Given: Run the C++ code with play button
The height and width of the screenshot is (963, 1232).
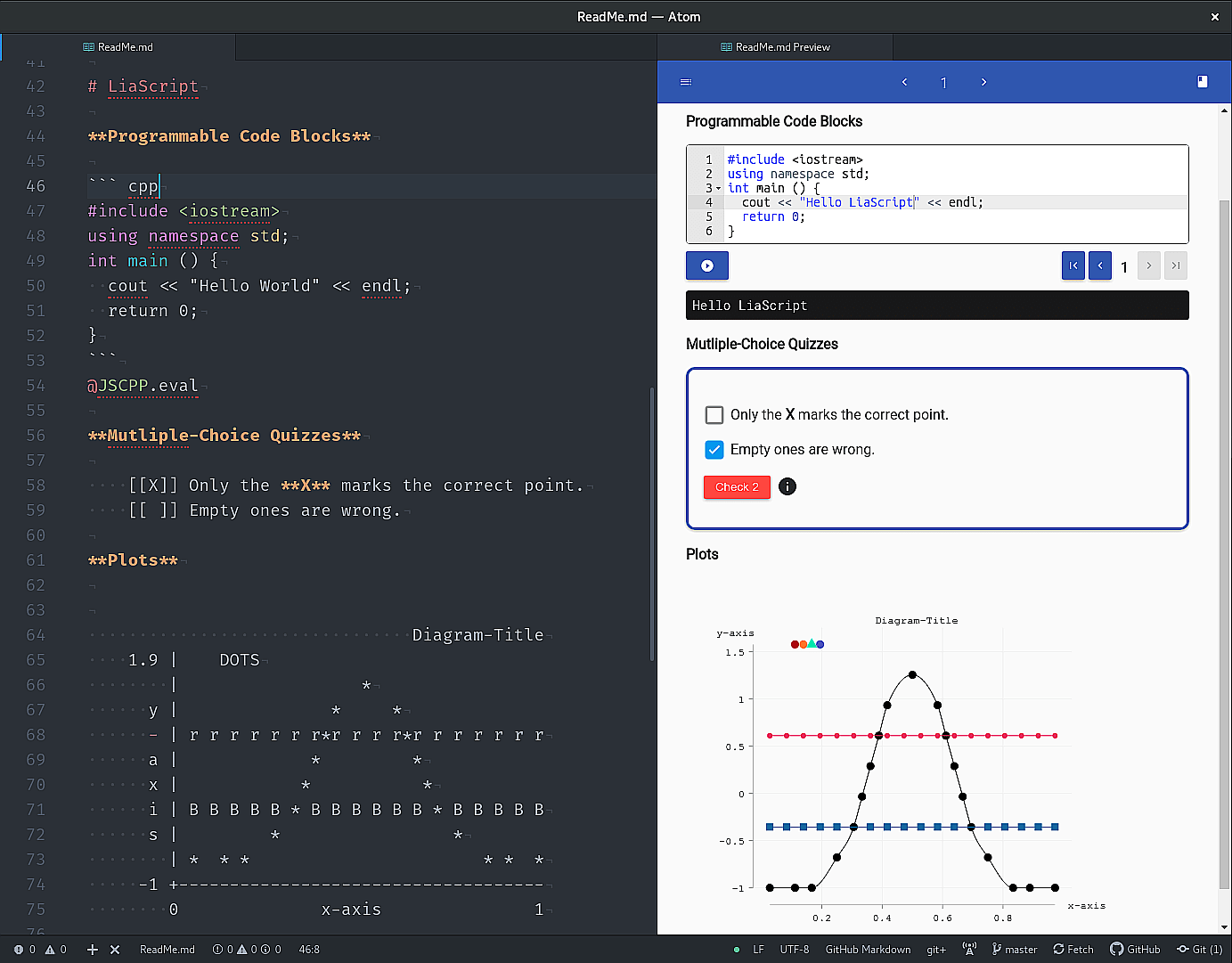Looking at the screenshot, I should 707,265.
